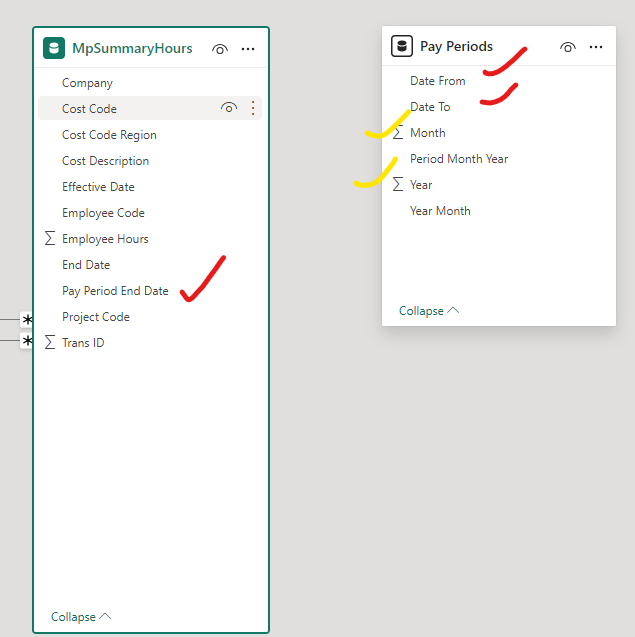
Task: Select the Pay Periods table title
Action: coord(456,46)
